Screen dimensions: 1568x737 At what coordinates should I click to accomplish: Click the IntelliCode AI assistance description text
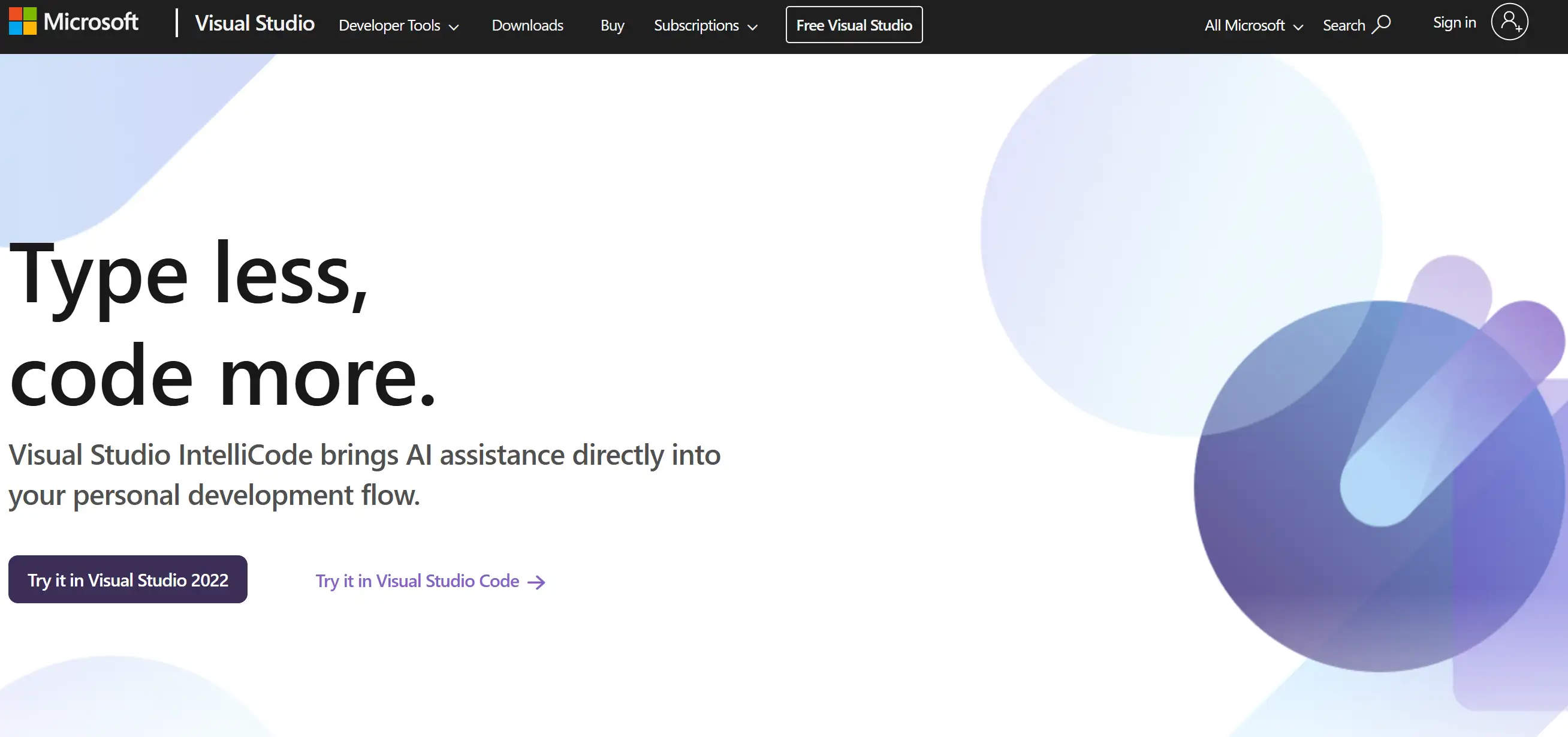[364, 474]
